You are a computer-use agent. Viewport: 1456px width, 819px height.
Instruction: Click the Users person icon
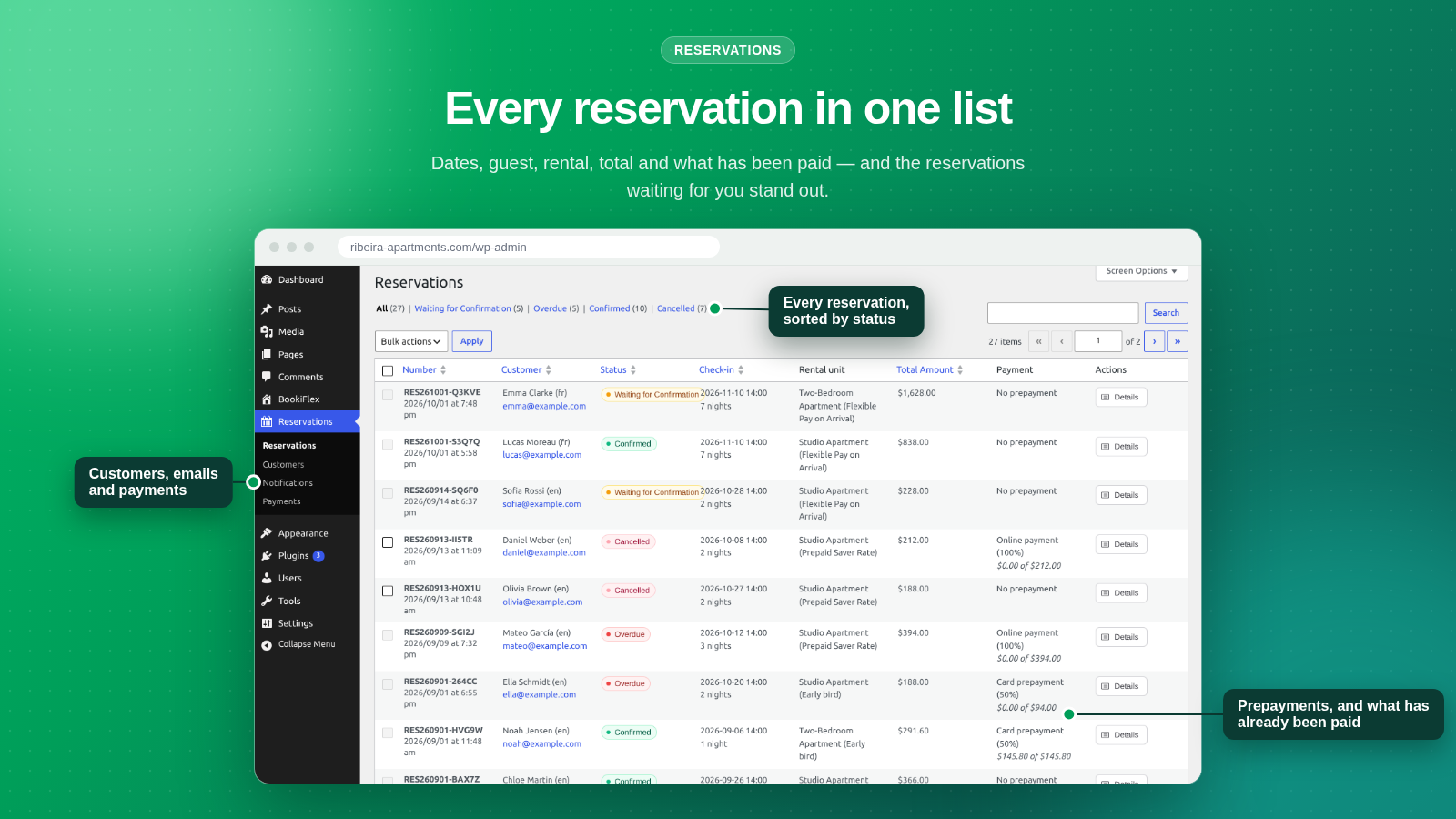tap(267, 579)
